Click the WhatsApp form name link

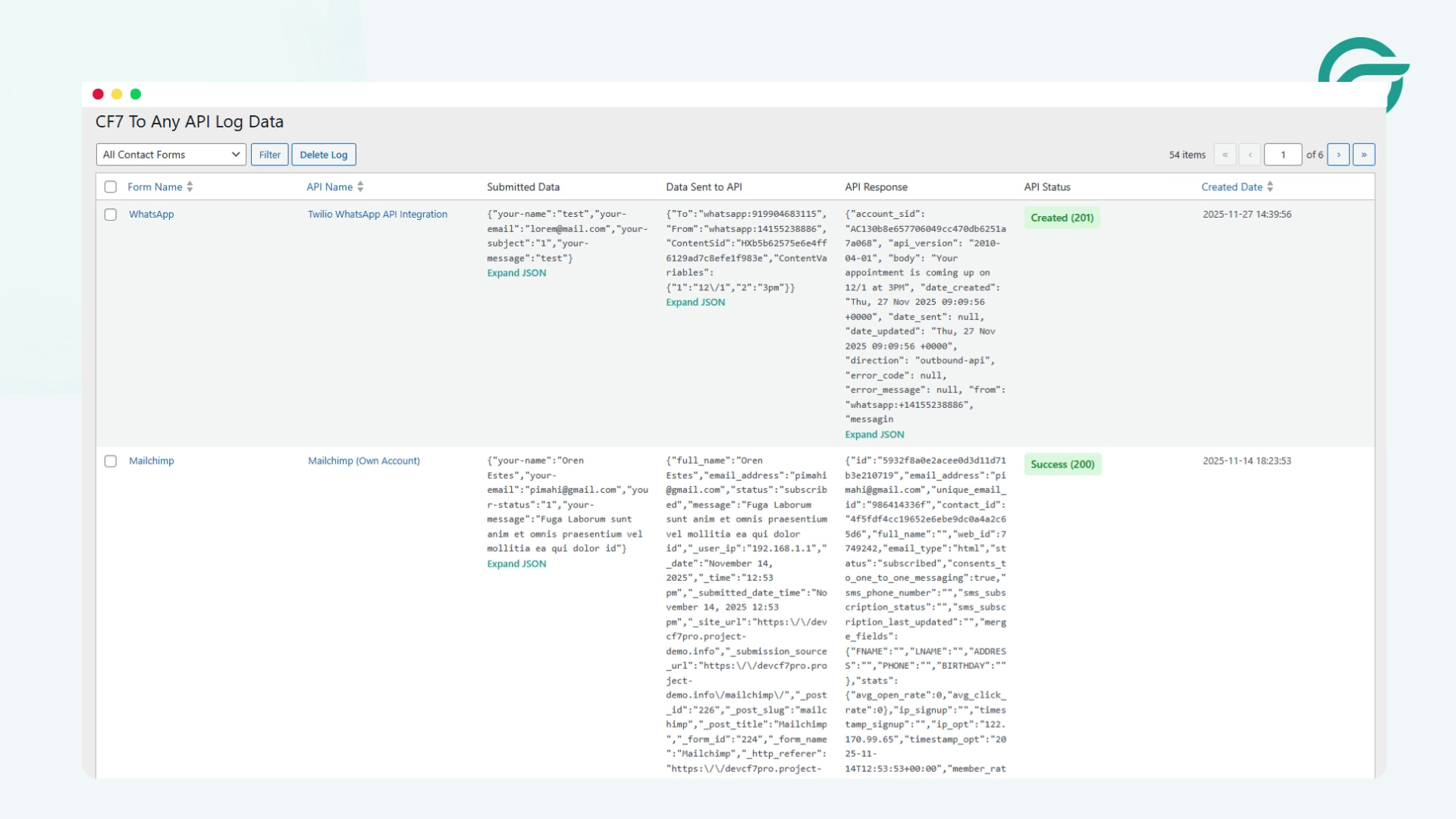pos(151,214)
